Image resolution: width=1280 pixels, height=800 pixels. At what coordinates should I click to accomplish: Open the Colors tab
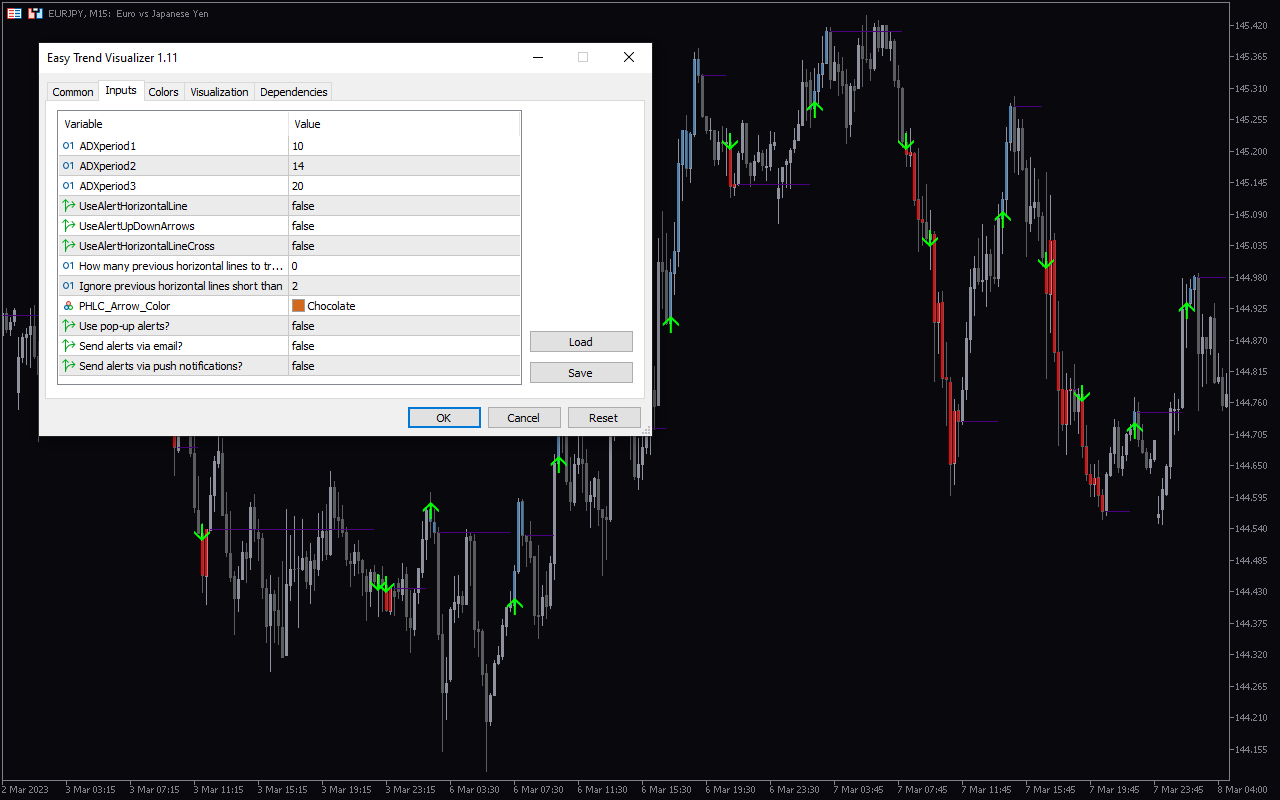[163, 92]
